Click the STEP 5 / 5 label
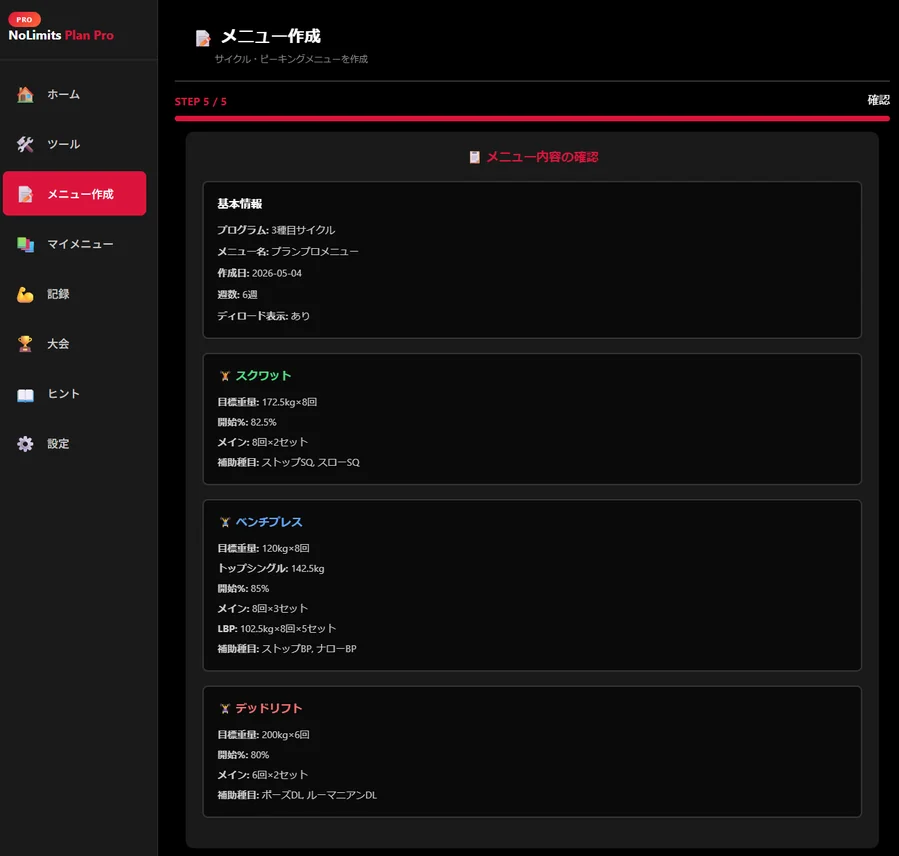899x856 pixels. (x=201, y=101)
